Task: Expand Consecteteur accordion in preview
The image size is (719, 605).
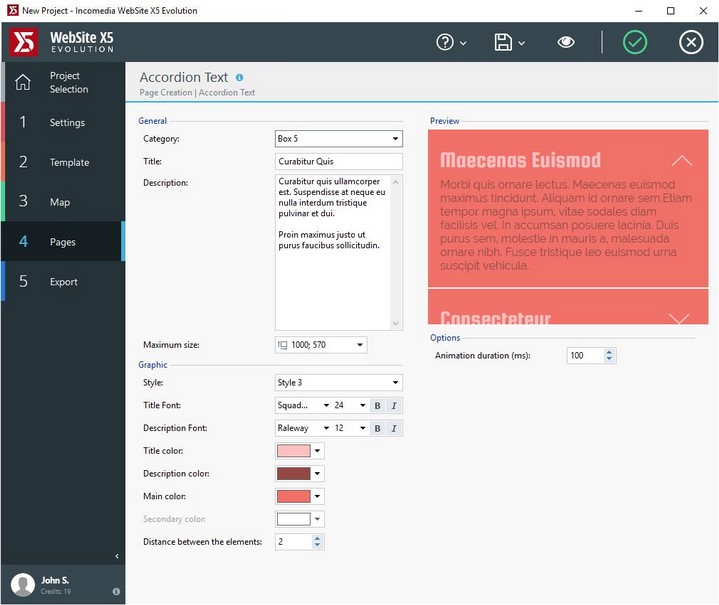Action: click(679, 319)
